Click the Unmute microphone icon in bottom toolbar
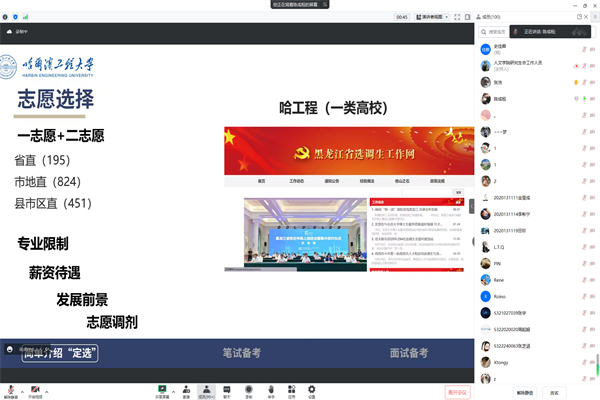The width and height of the screenshot is (600, 400). [10, 388]
